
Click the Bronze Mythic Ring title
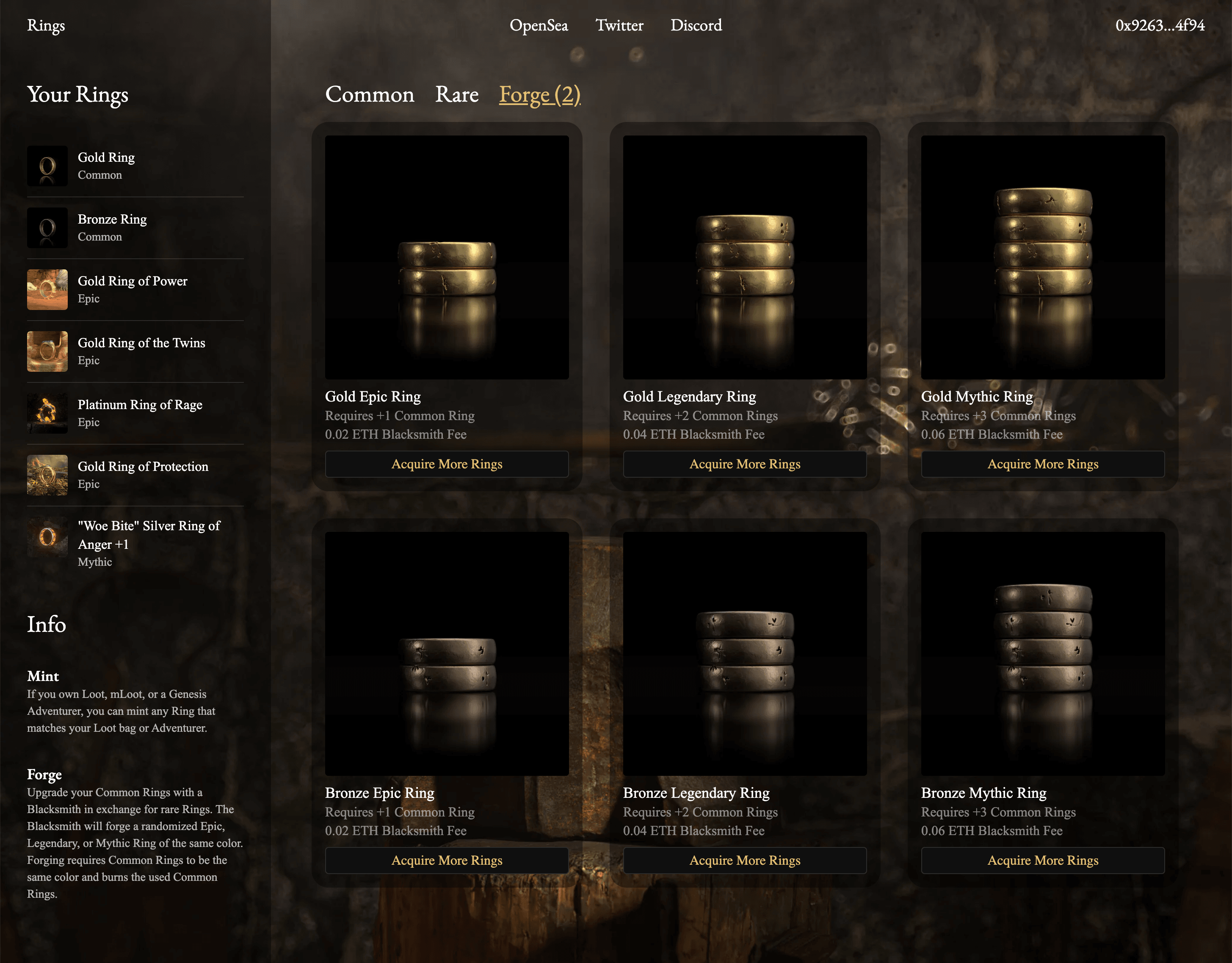point(984,793)
